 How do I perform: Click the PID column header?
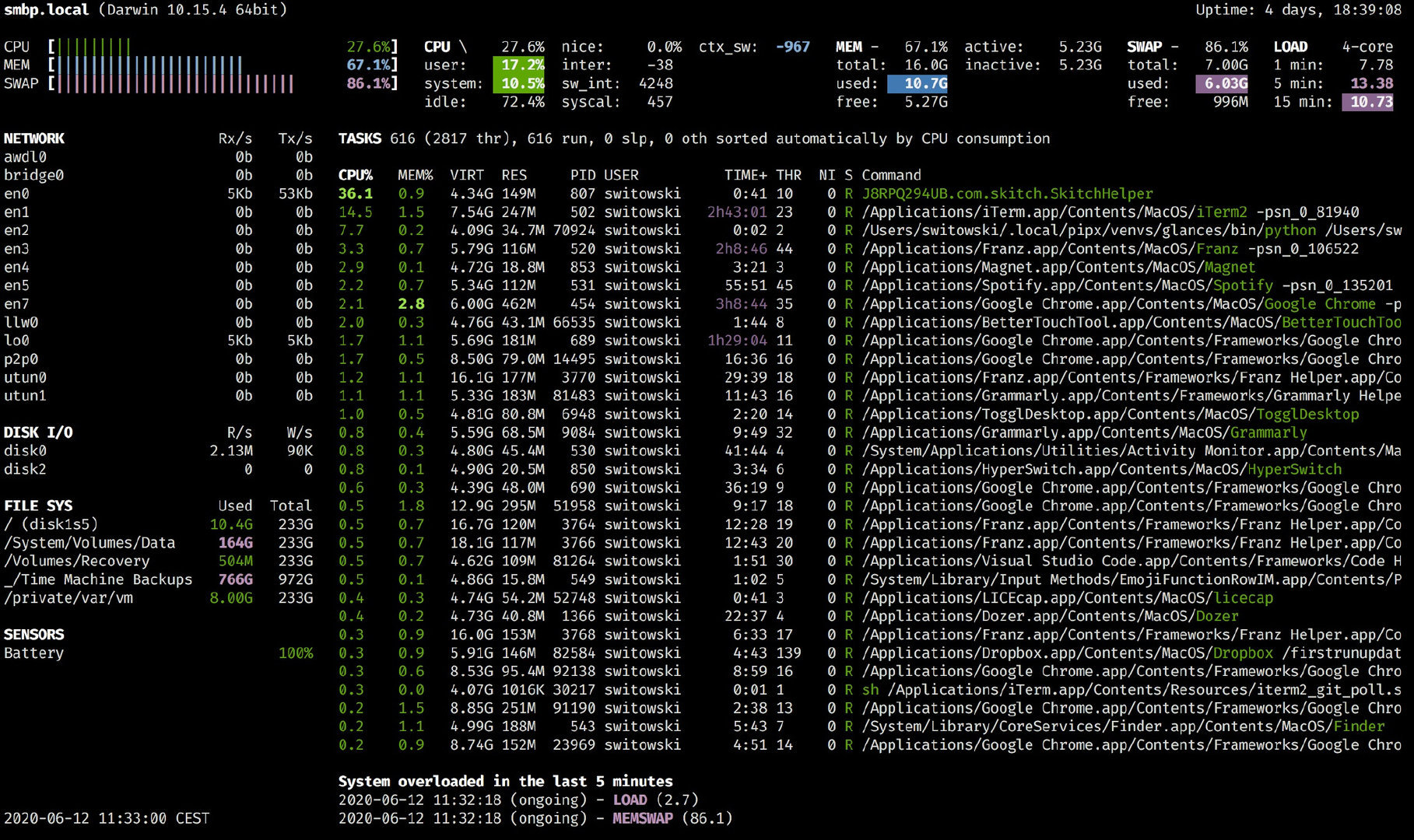(582, 175)
